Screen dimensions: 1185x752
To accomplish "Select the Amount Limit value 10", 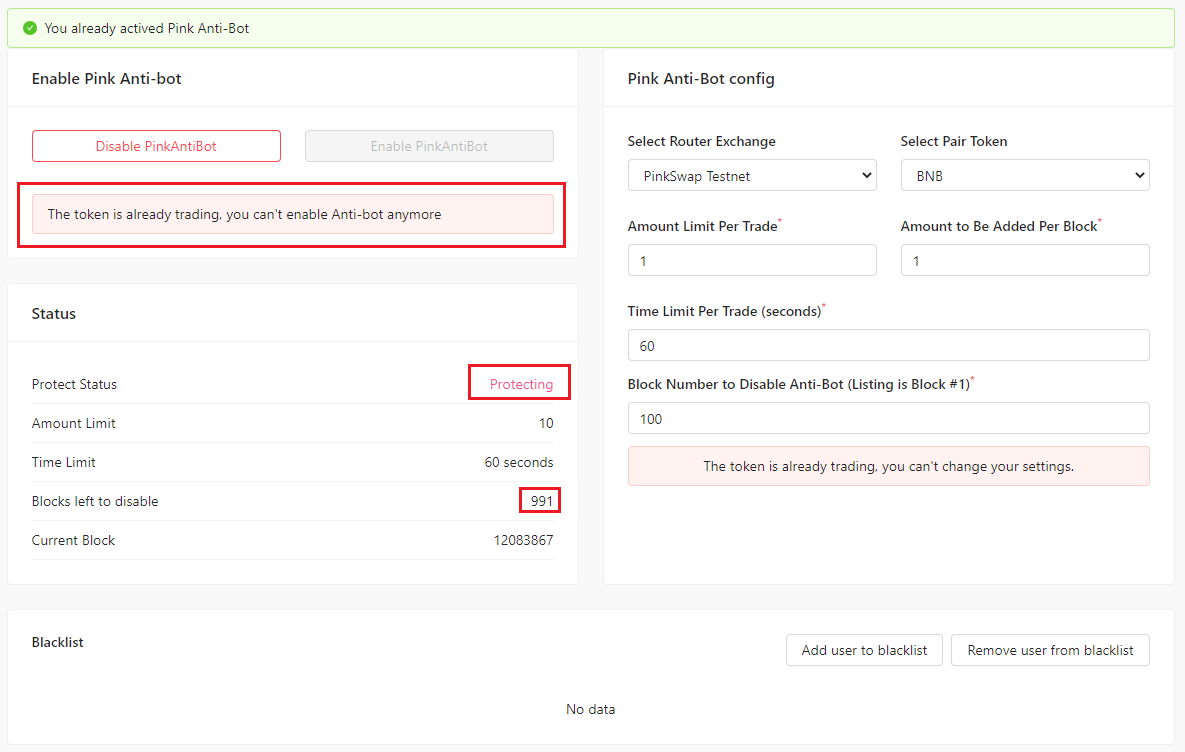I will point(546,423).
